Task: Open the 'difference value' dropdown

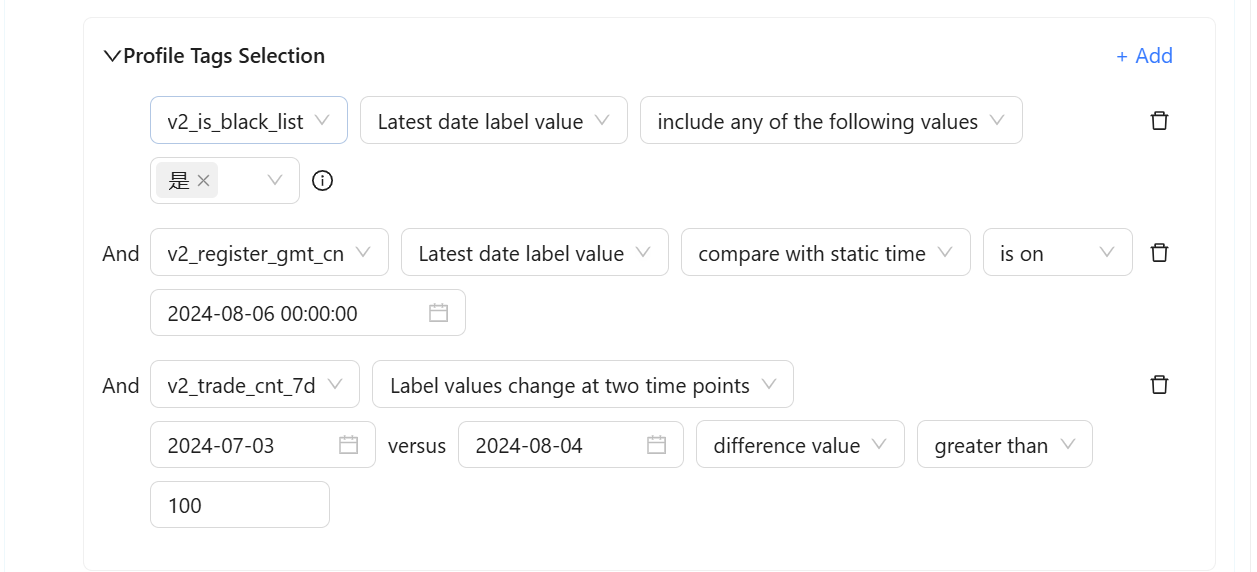Action: (799, 445)
